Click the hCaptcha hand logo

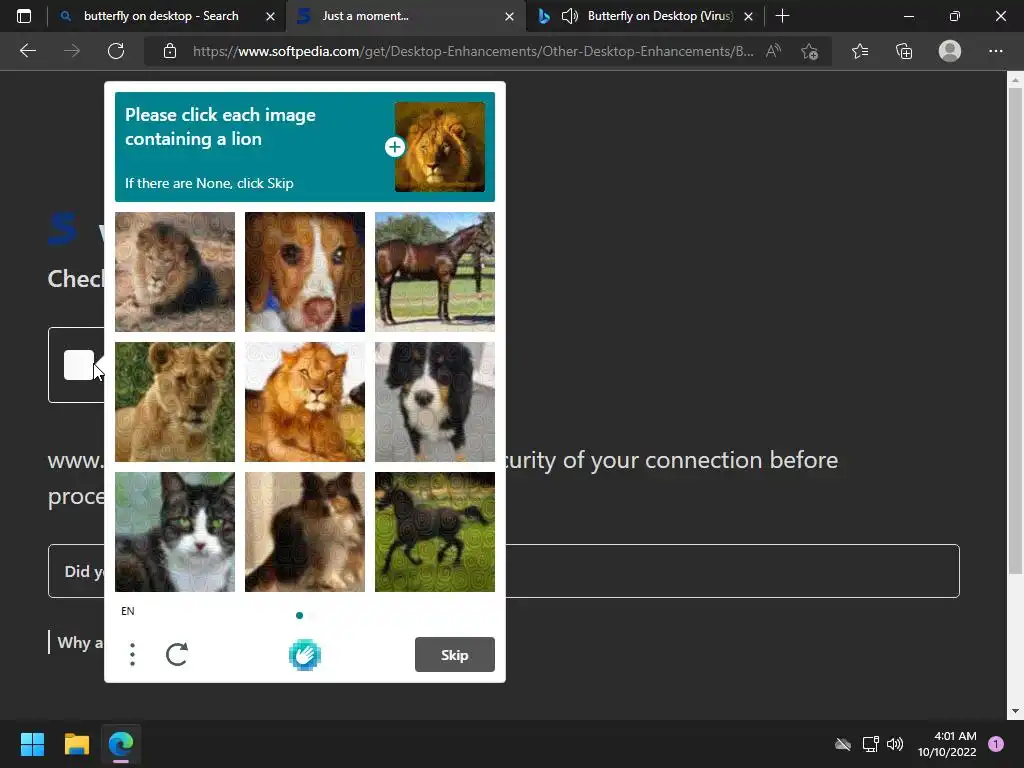coord(305,655)
